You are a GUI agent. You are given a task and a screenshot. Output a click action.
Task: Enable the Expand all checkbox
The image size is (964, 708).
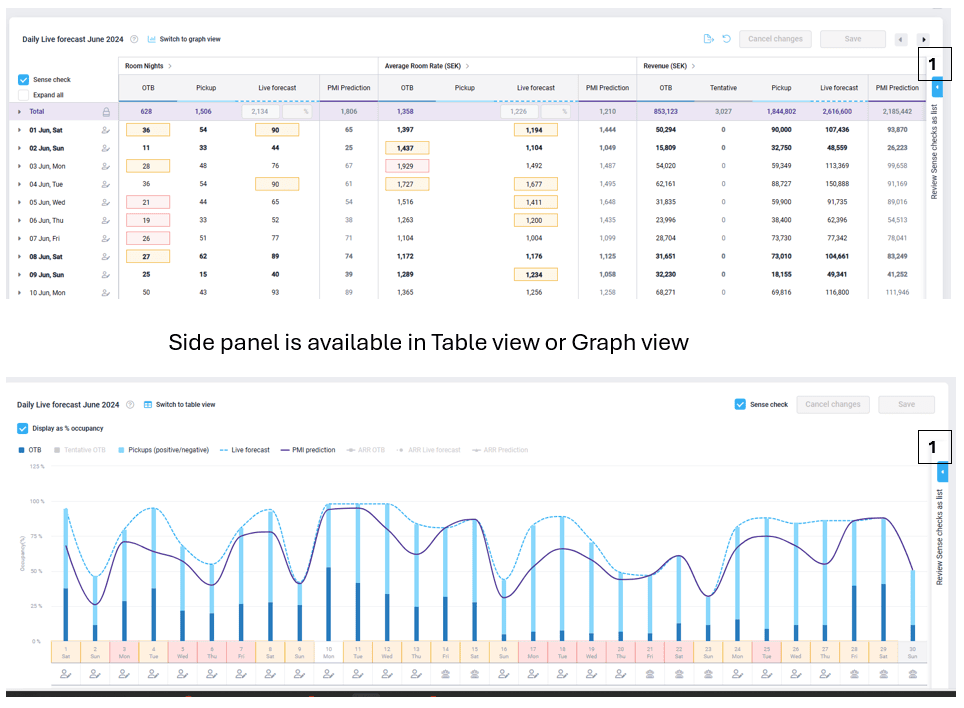pyautogui.click(x=24, y=95)
